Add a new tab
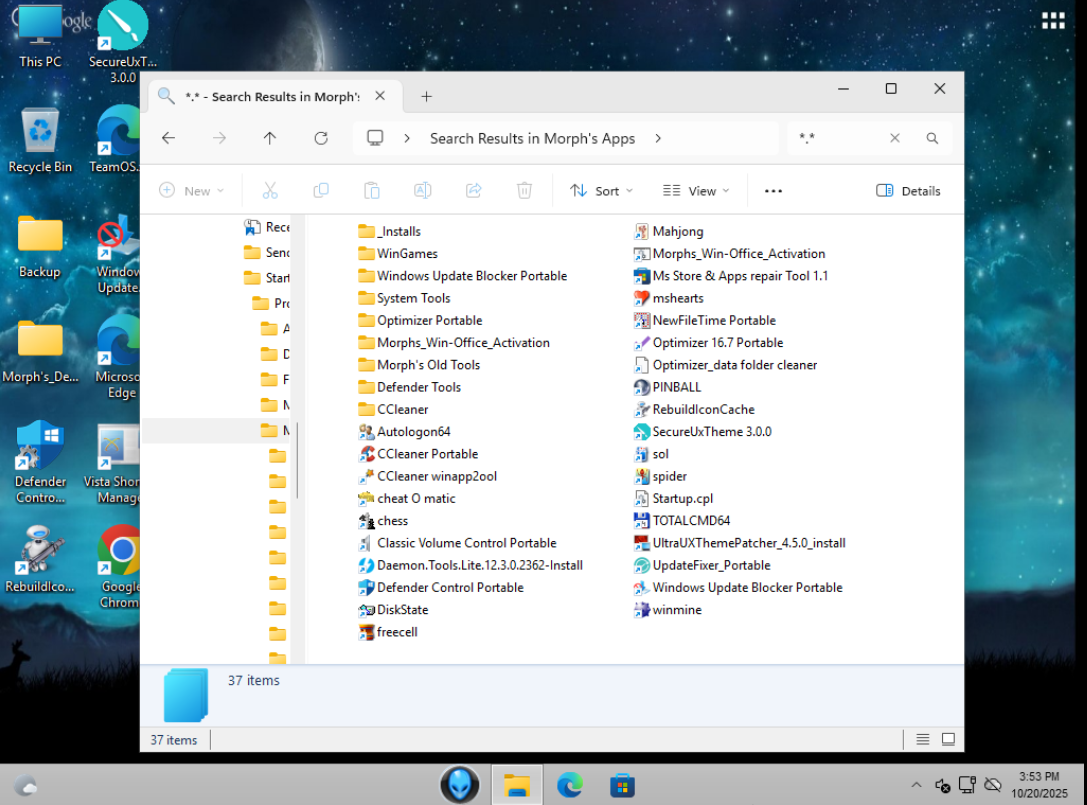 coord(426,97)
